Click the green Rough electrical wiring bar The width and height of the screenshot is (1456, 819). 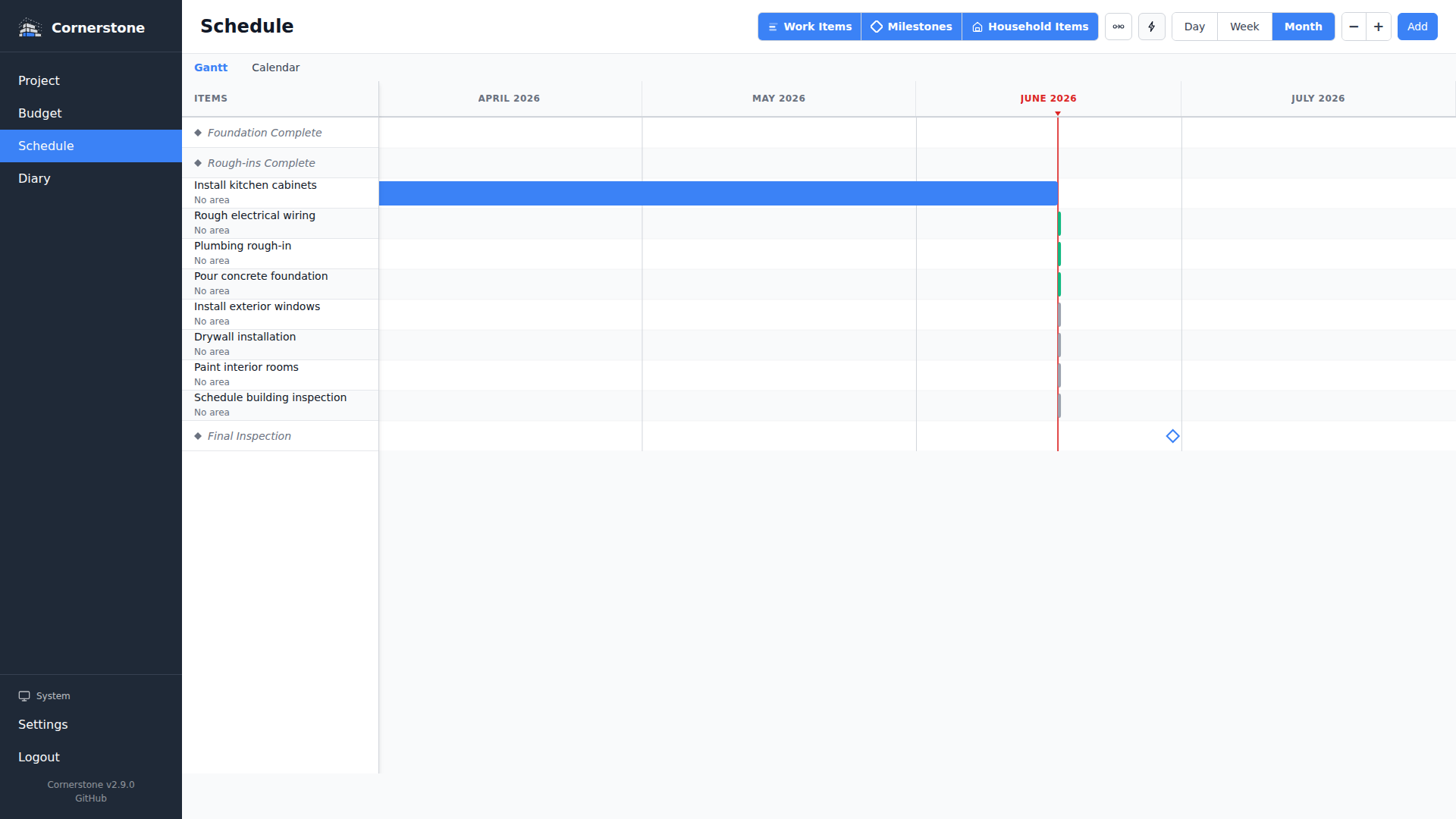[x=1059, y=224]
